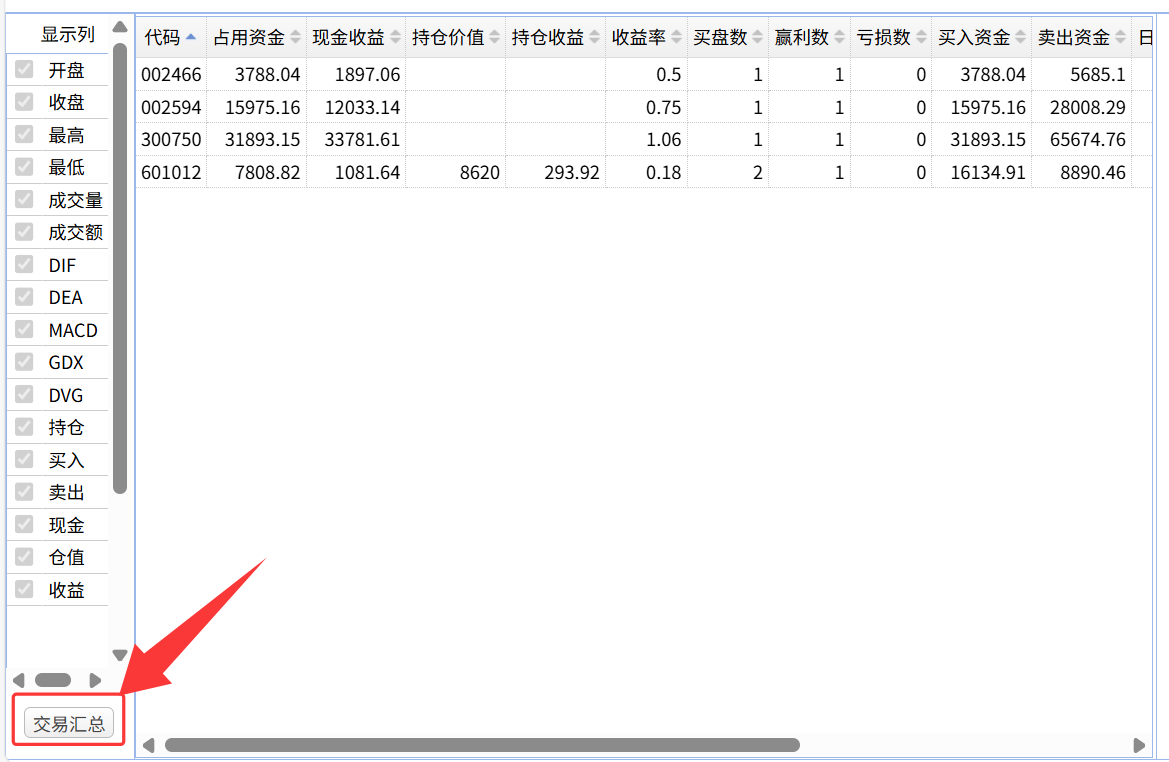Click the 7808.82 占用资金 cell
Viewport: 1169px width, 762px height.
click(256, 172)
